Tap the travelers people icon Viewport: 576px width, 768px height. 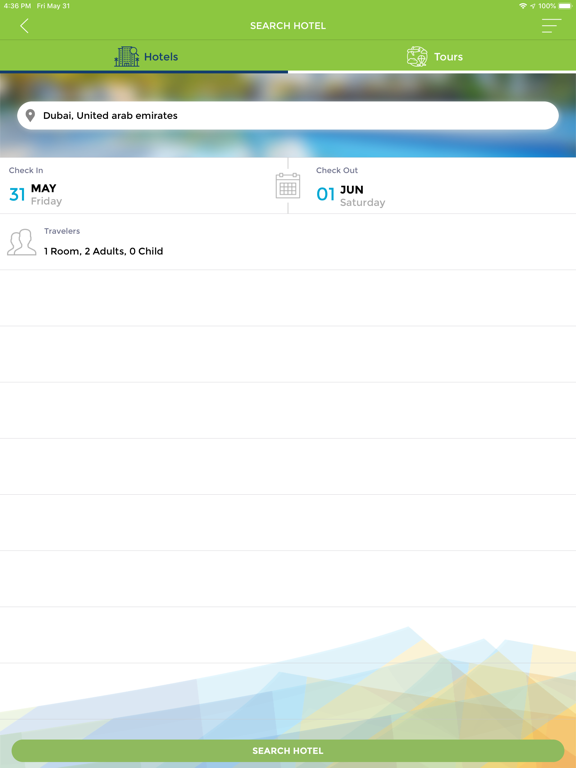(22, 242)
